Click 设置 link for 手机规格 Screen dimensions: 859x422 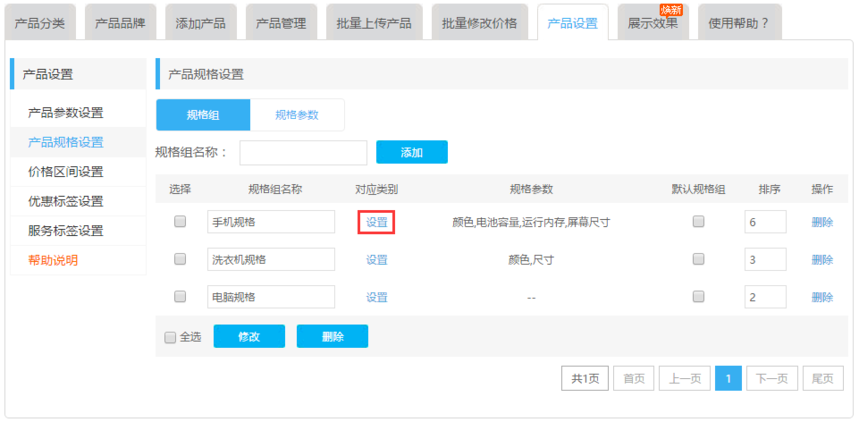(377, 223)
